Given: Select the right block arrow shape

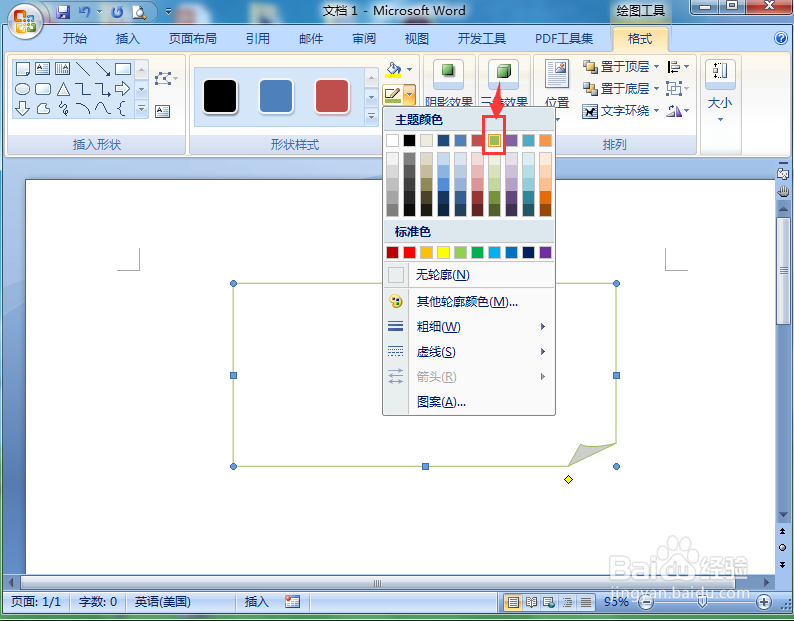Looking at the screenshot, I should coord(122,89).
